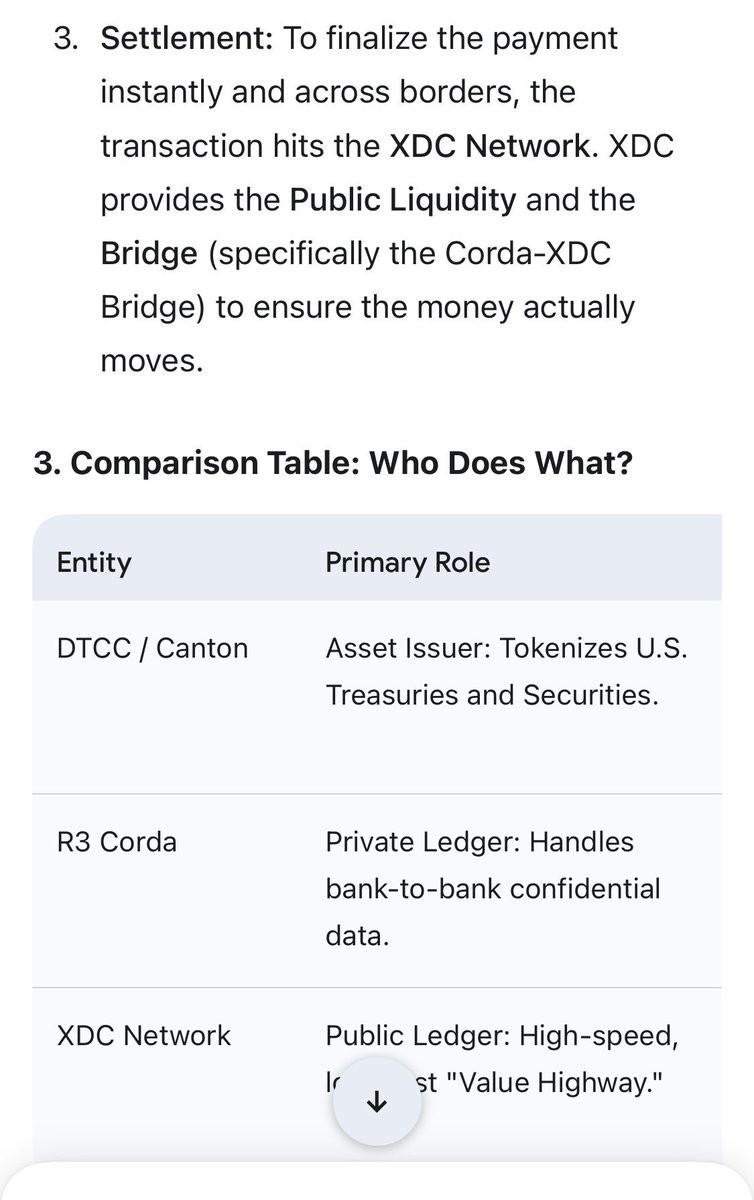Click the bold "Public Liquidity" text
754x1200 pixels.
pos(403,200)
